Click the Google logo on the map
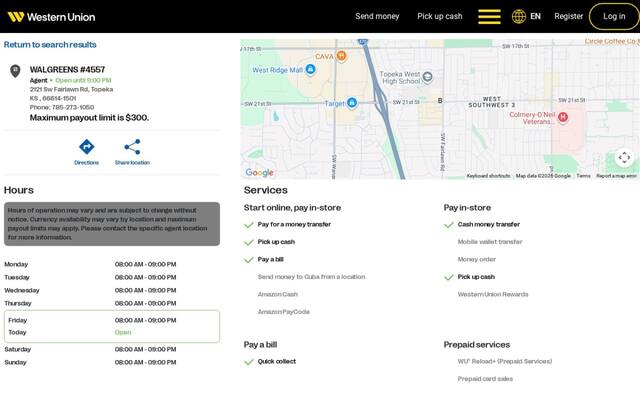The image size is (640, 400). pyautogui.click(x=260, y=173)
